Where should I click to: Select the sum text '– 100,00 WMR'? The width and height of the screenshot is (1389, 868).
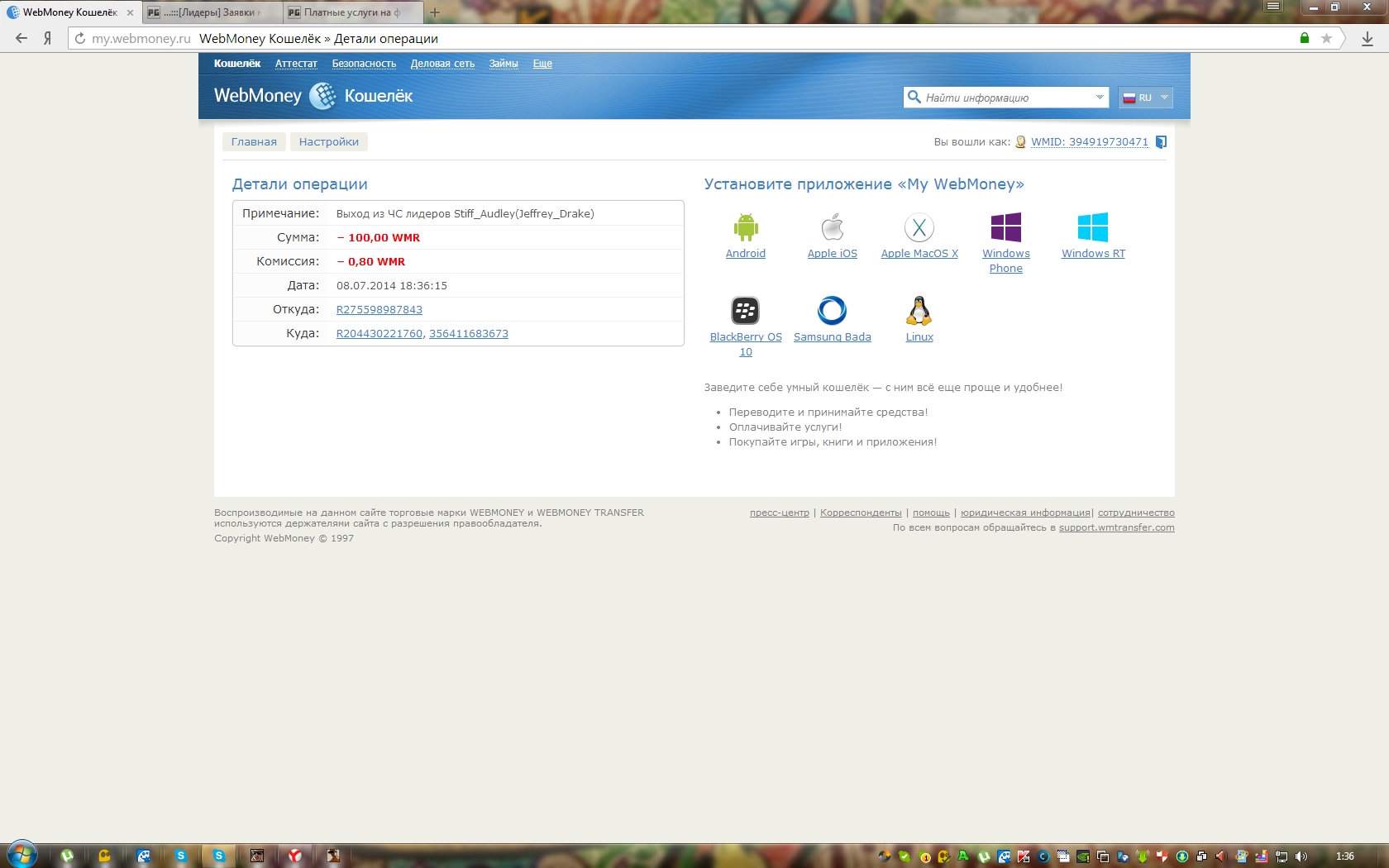[x=379, y=238]
